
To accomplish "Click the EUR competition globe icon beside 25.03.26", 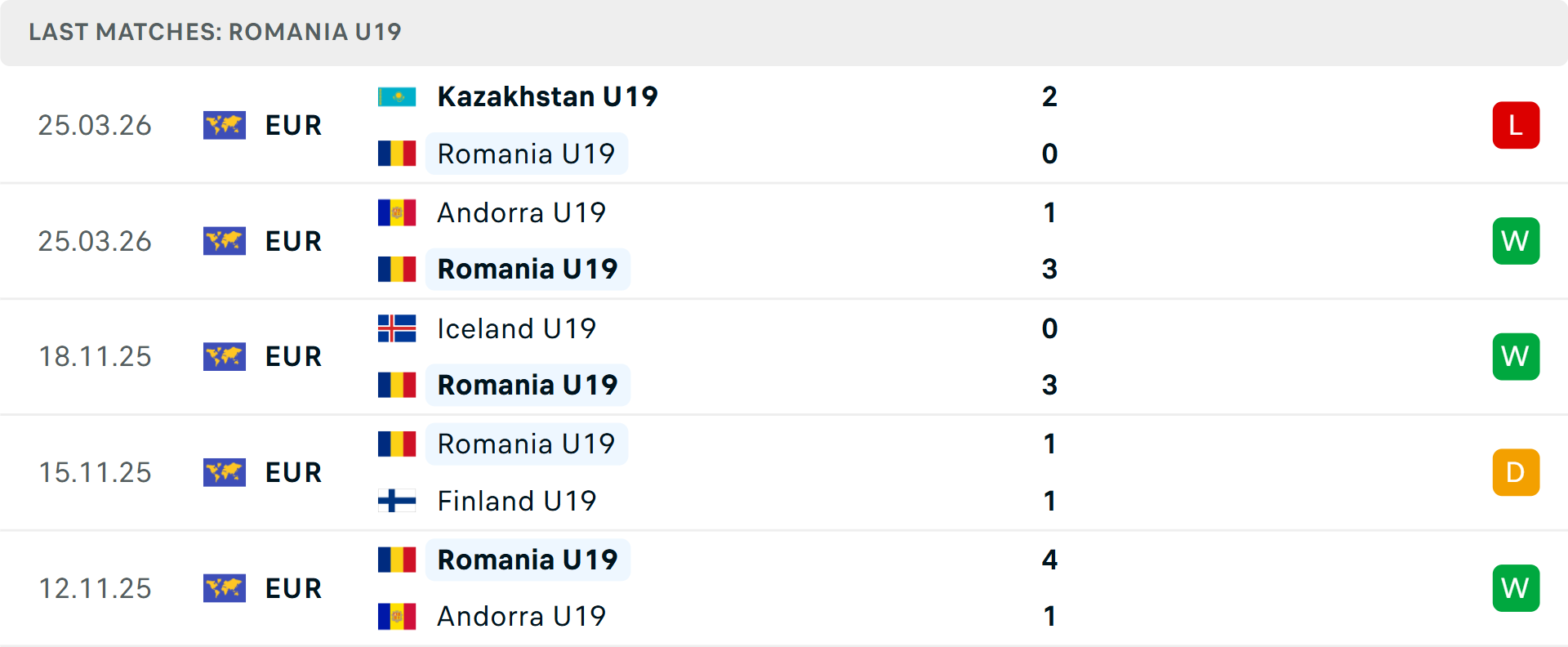I will coord(225,125).
